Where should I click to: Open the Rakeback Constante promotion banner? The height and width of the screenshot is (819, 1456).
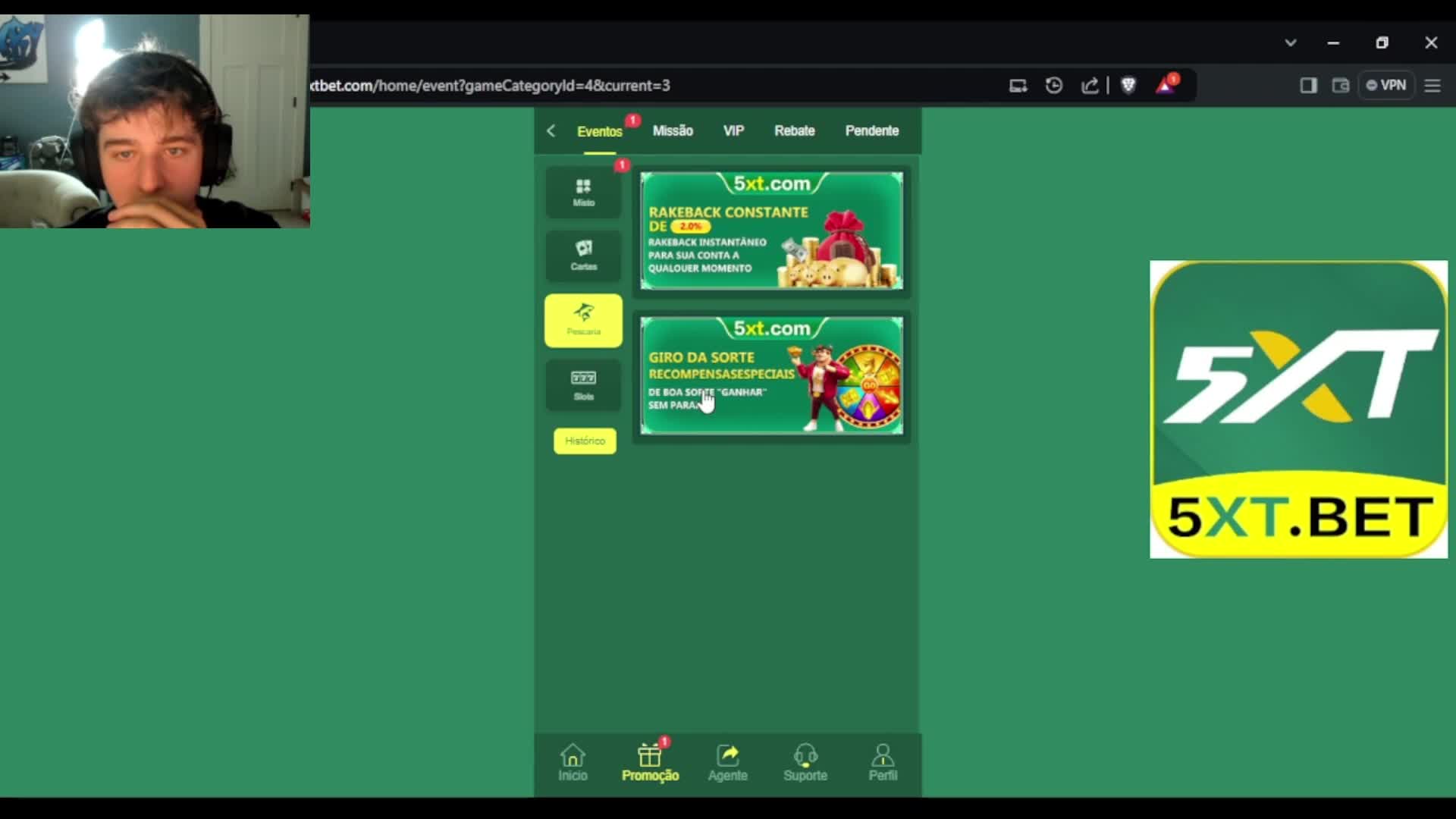point(771,231)
